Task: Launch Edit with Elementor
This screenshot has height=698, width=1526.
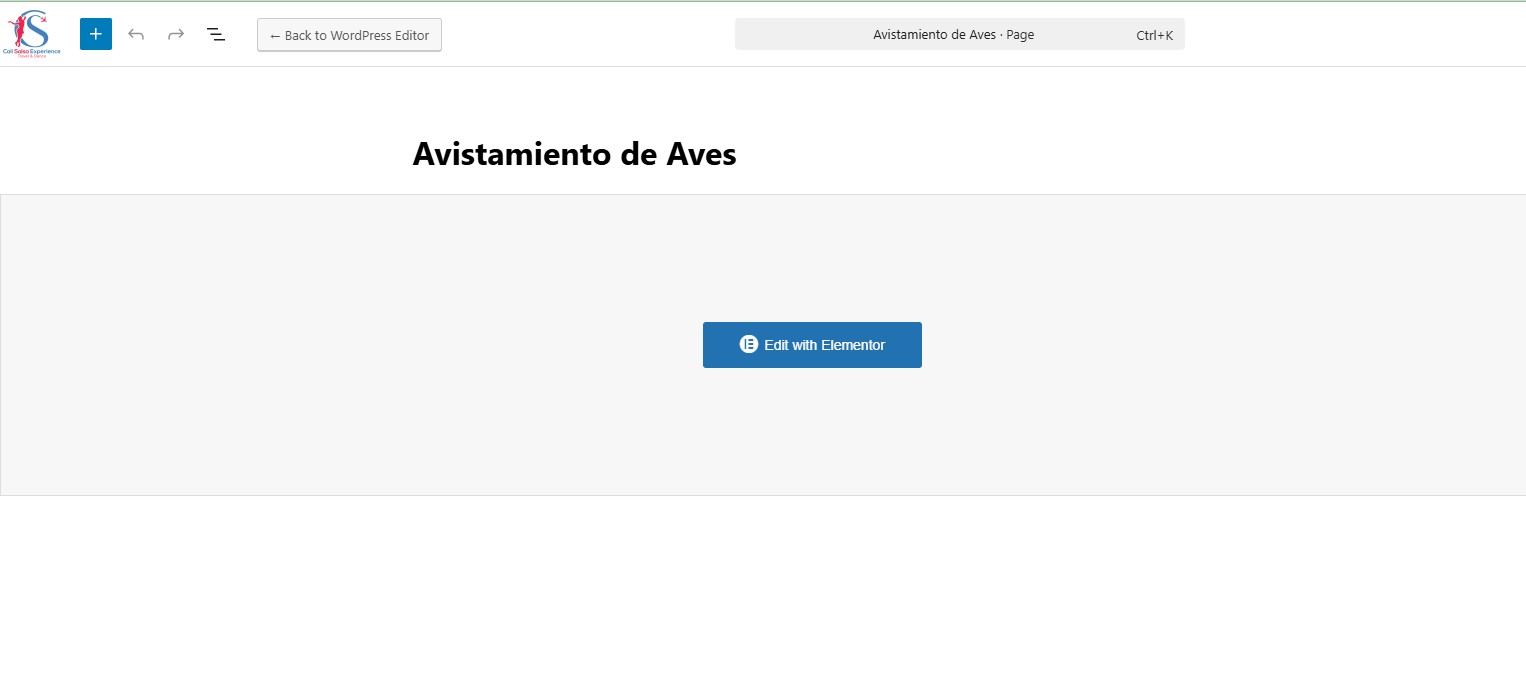Action: pos(812,345)
